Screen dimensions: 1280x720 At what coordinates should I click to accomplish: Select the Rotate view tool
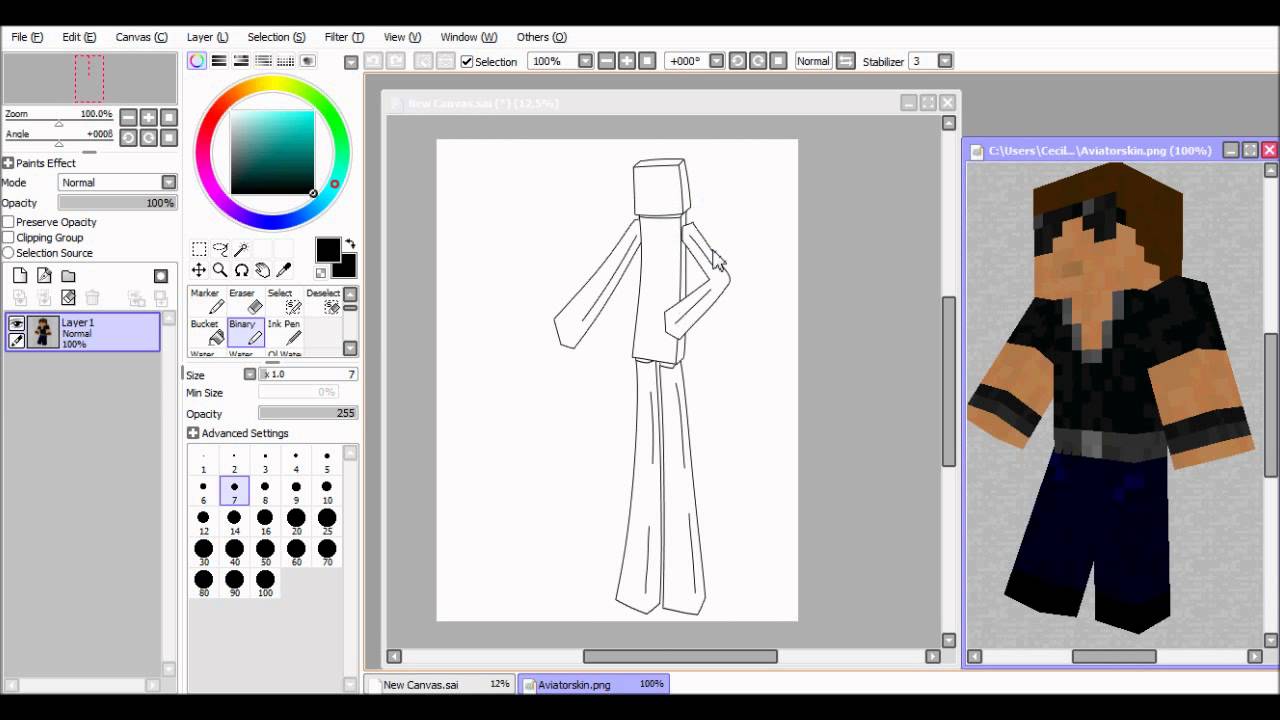(x=241, y=270)
